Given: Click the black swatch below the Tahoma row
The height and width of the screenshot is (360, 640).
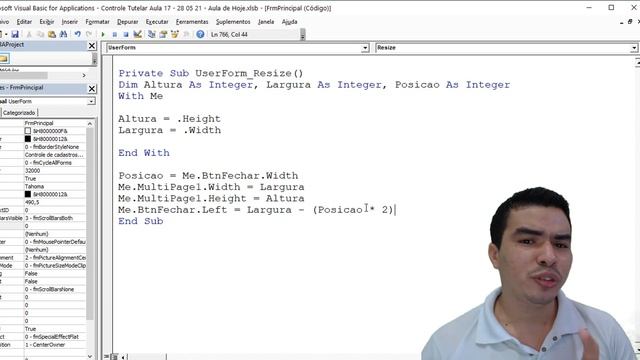Looking at the screenshot, I should [x=28, y=194].
